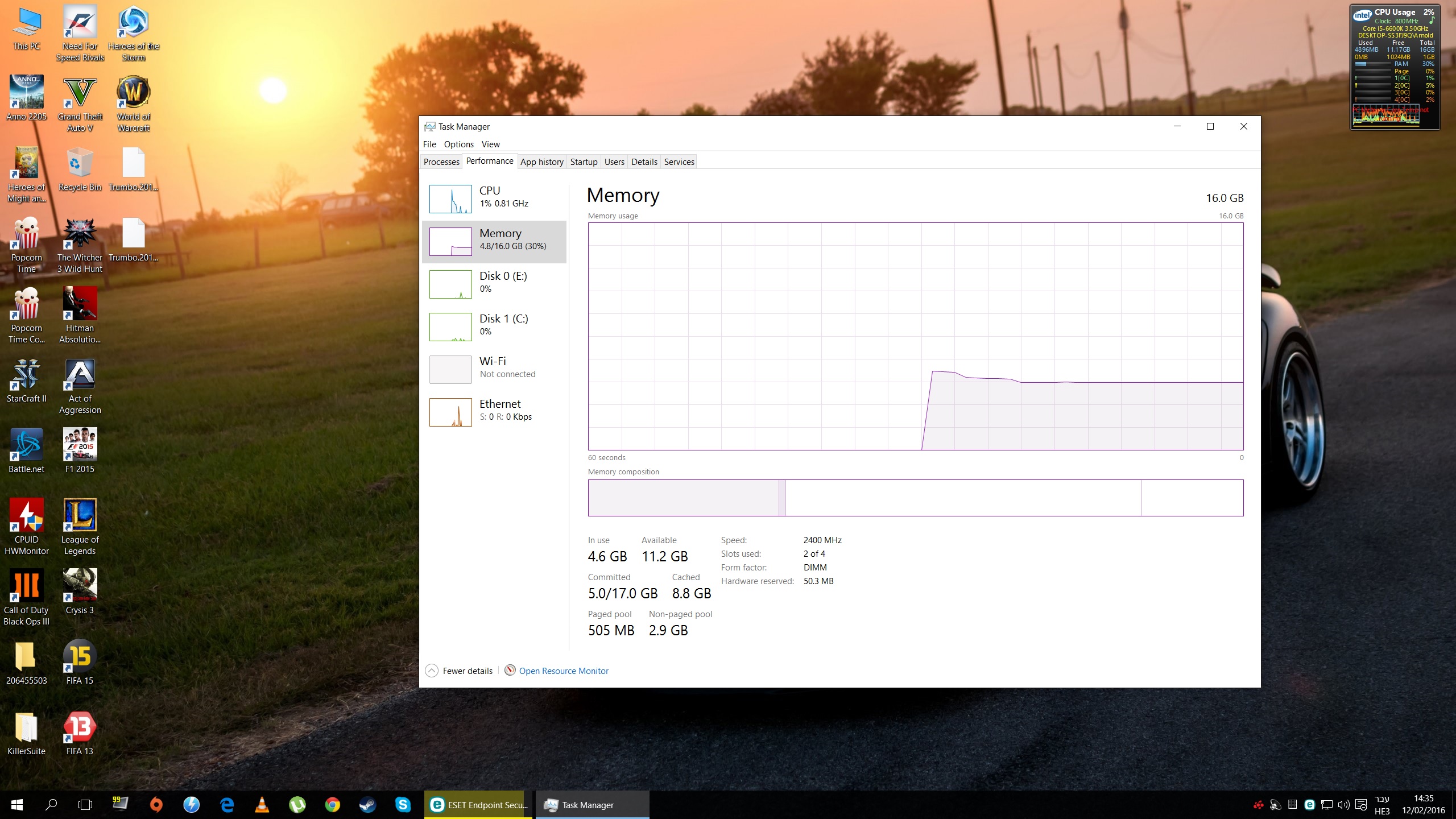This screenshot has width=1456, height=819.
Task: Select World of Warcraft shortcut
Action: pyautogui.click(x=134, y=105)
